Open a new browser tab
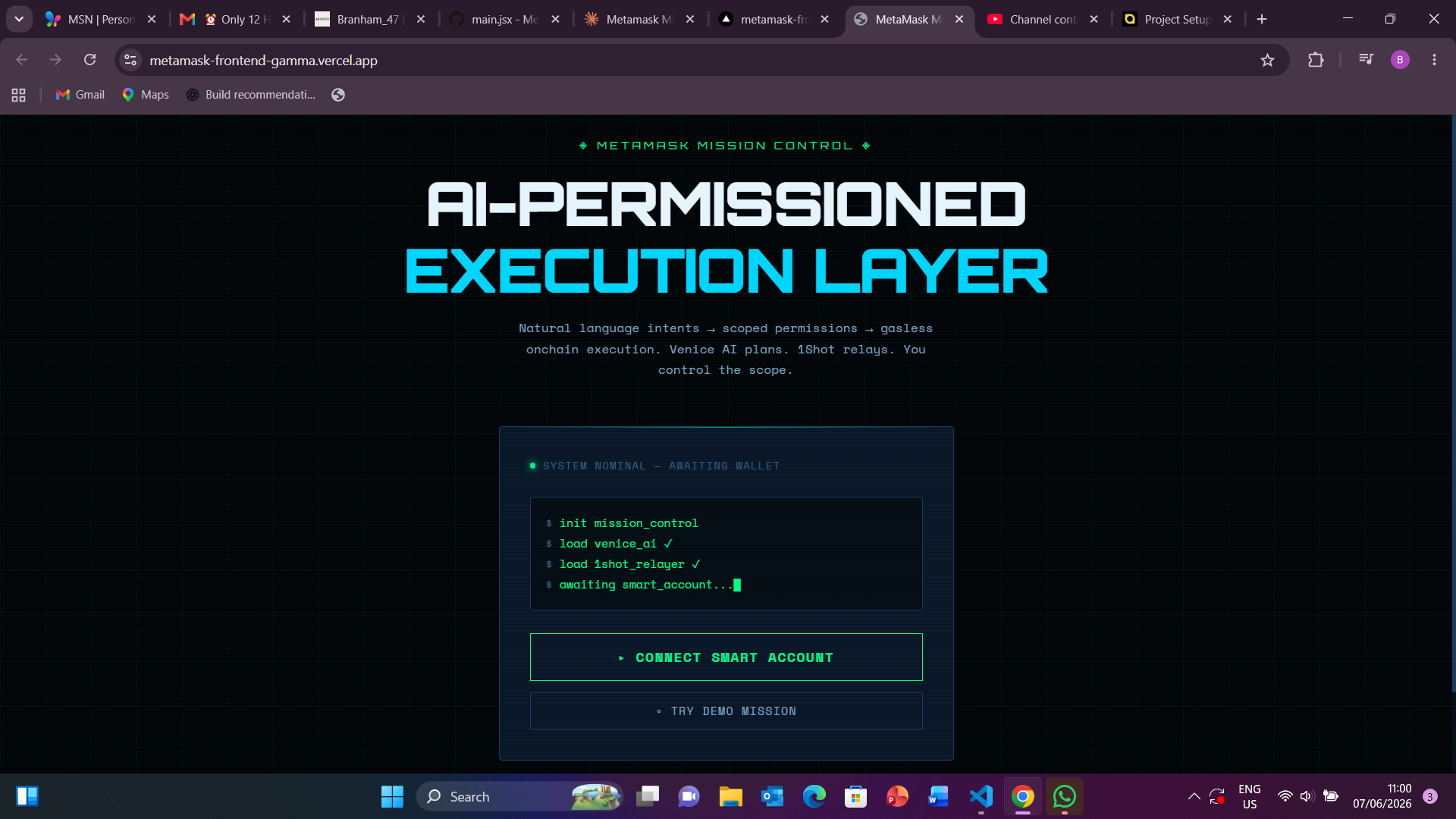The width and height of the screenshot is (1456, 819). pos(1262,19)
